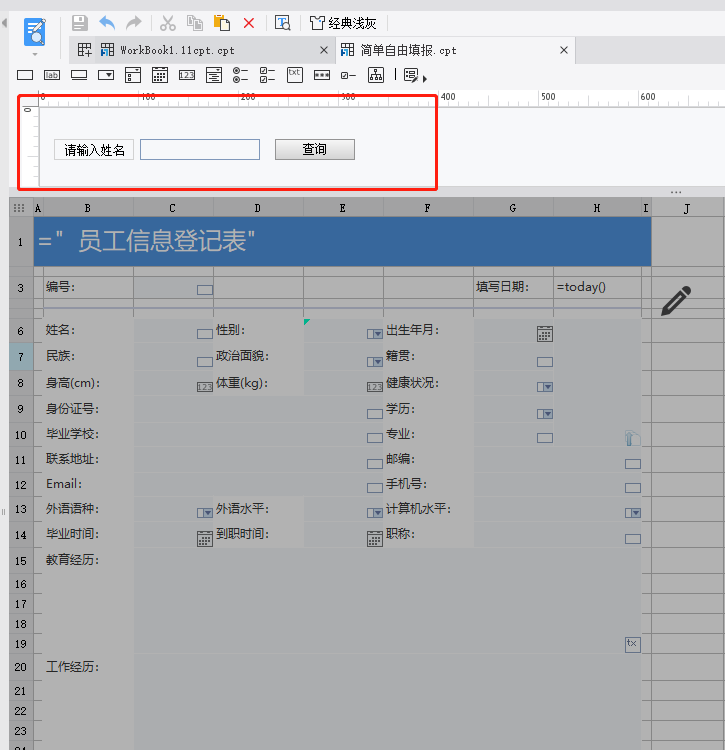Redo the reverted action
Screen dimensions: 725x750
tap(134, 23)
